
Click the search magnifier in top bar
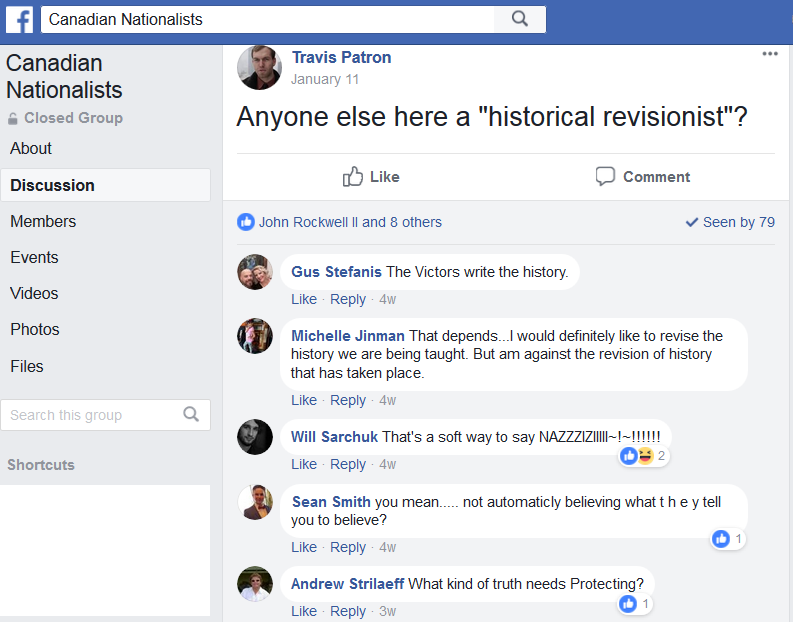pyautogui.click(x=520, y=19)
